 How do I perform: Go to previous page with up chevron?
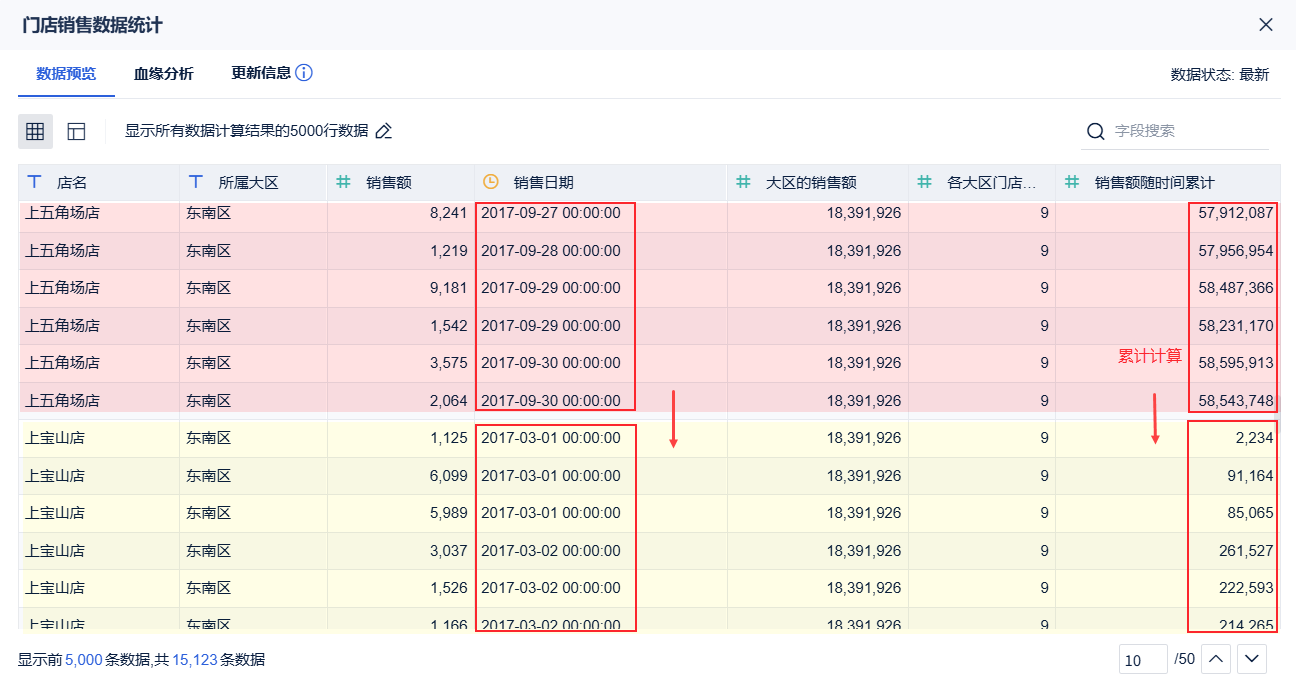1215,659
